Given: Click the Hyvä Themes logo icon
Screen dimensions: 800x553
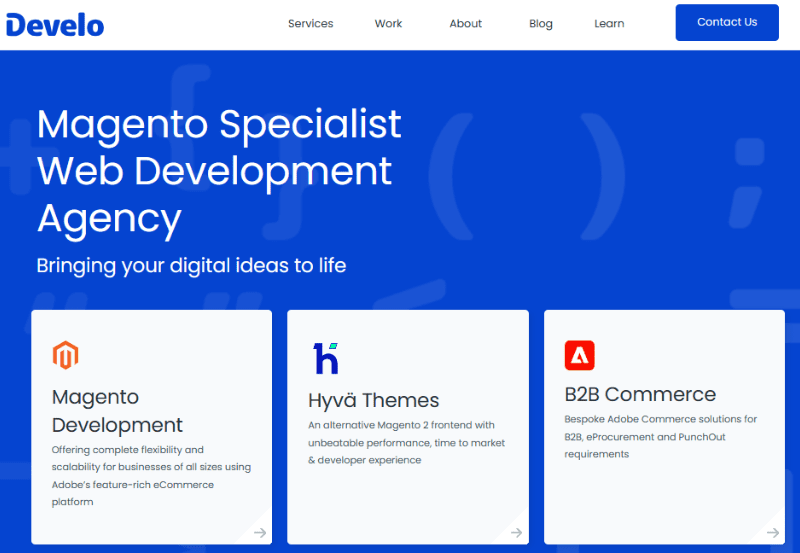Looking at the screenshot, I should pos(326,358).
